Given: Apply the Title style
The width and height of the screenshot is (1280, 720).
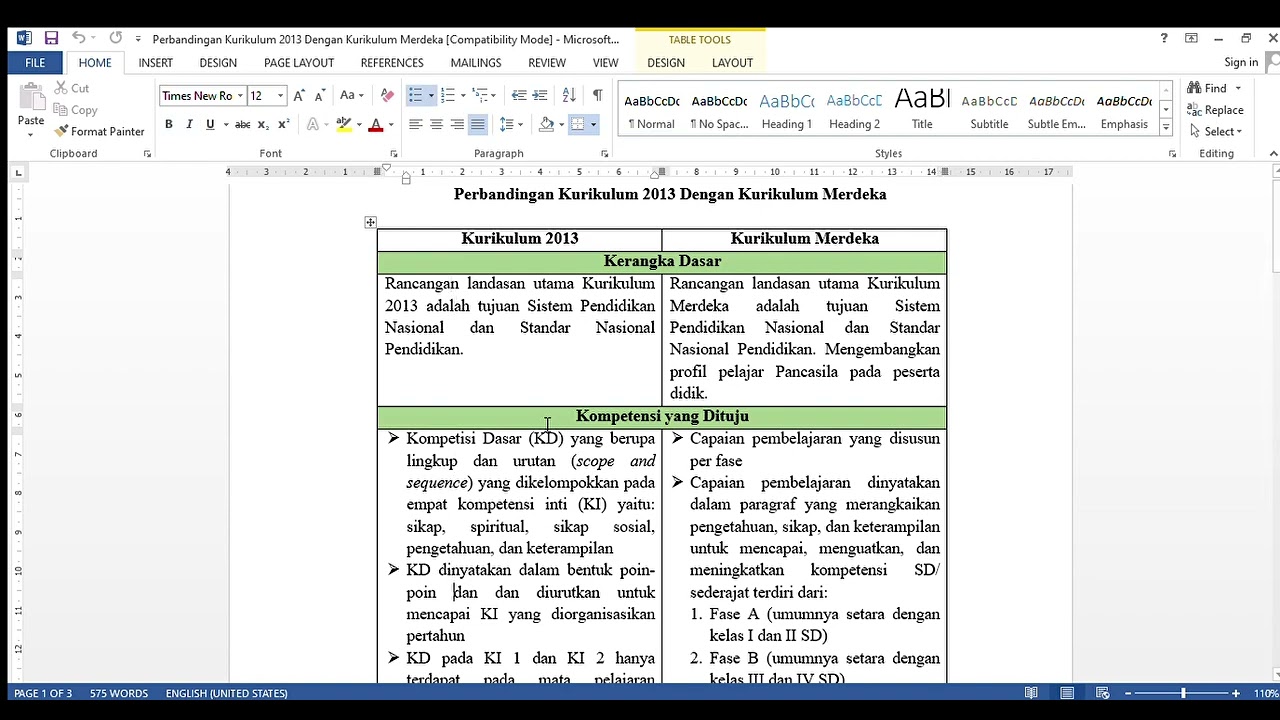Looking at the screenshot, I should [x=922, y=110].
